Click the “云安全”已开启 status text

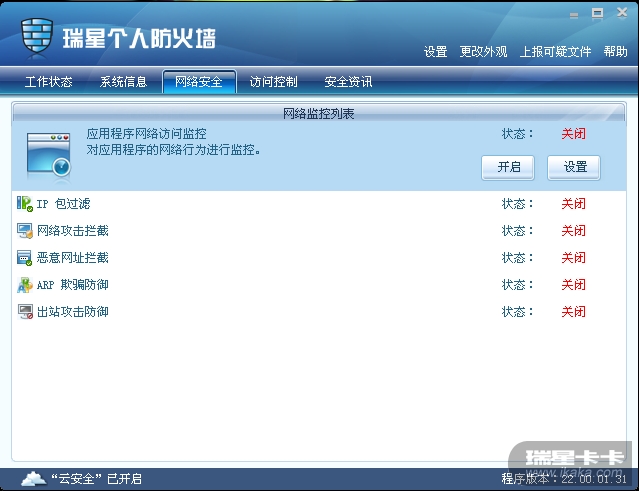(x=96, y=479)
